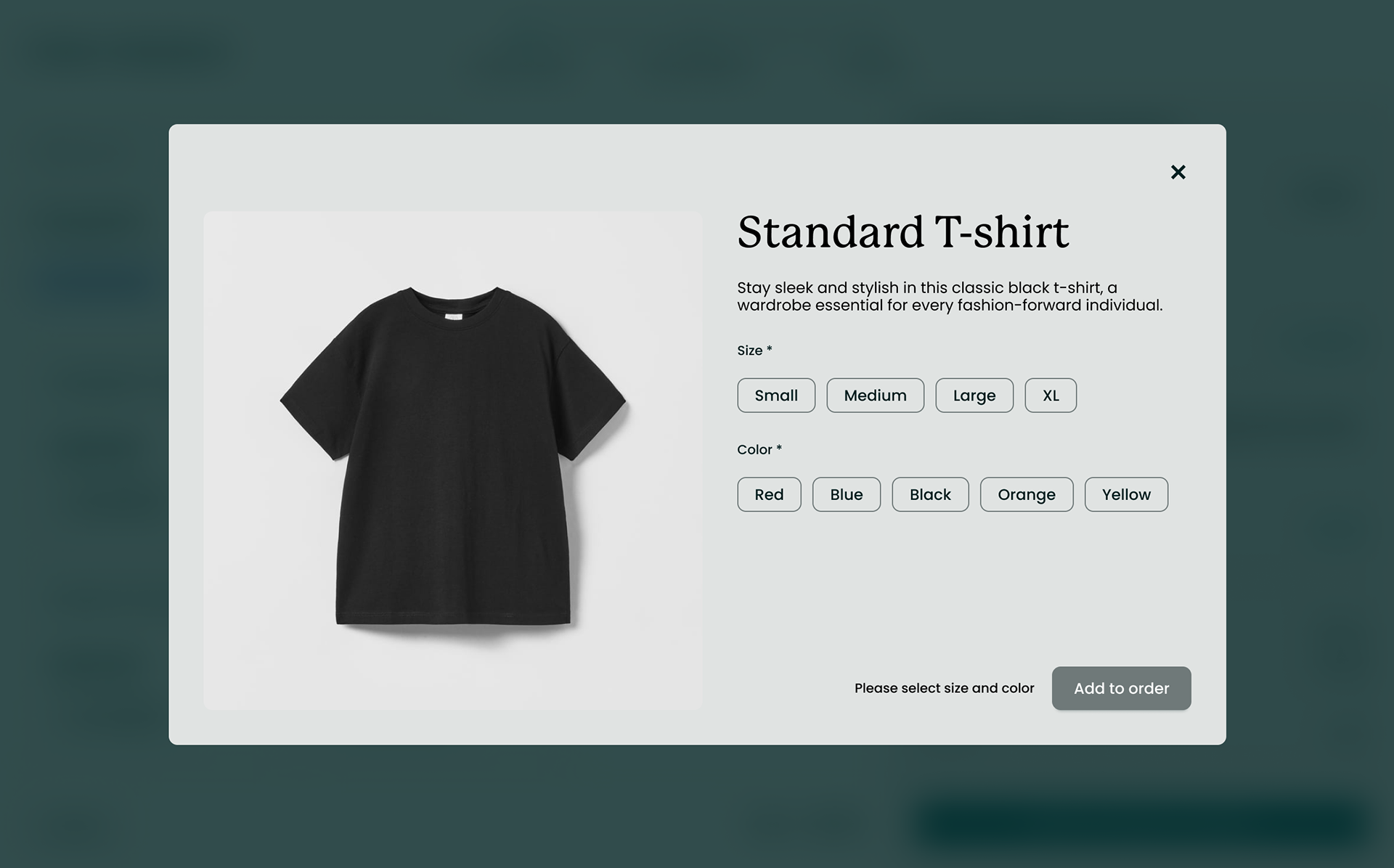Click the Standard T-shirt heading
Image resolution: width=1394 pixels, height=868 pixels.
point(902,232)
